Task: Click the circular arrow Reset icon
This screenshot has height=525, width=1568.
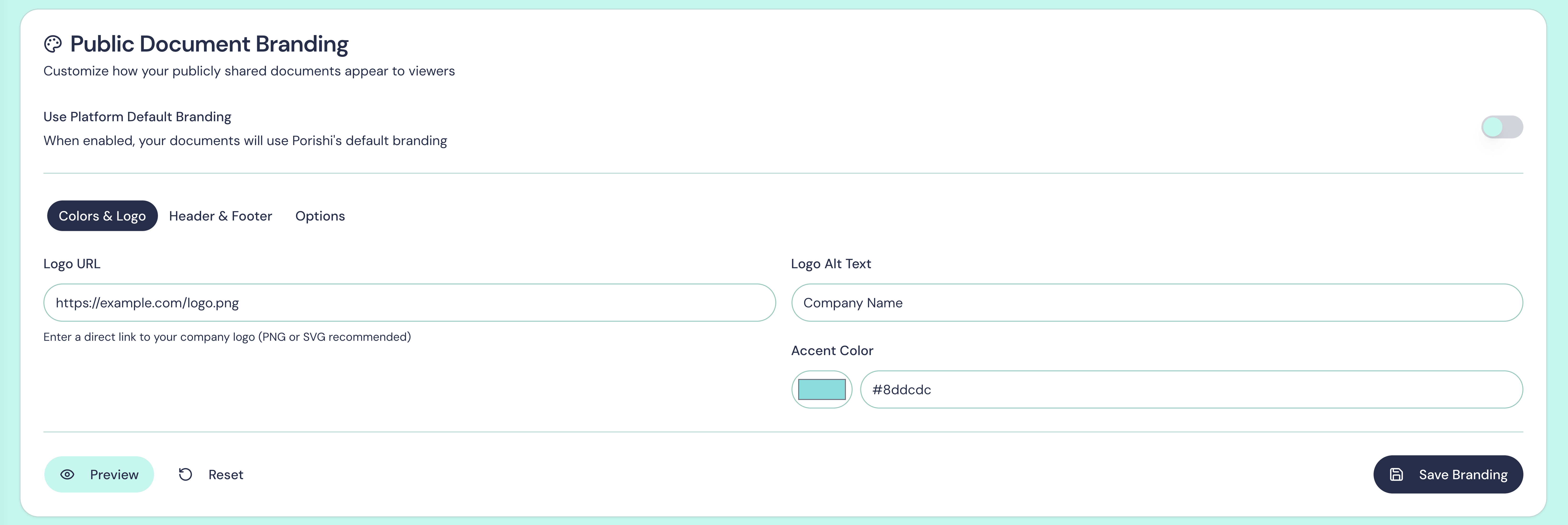Action: point(186,474)
